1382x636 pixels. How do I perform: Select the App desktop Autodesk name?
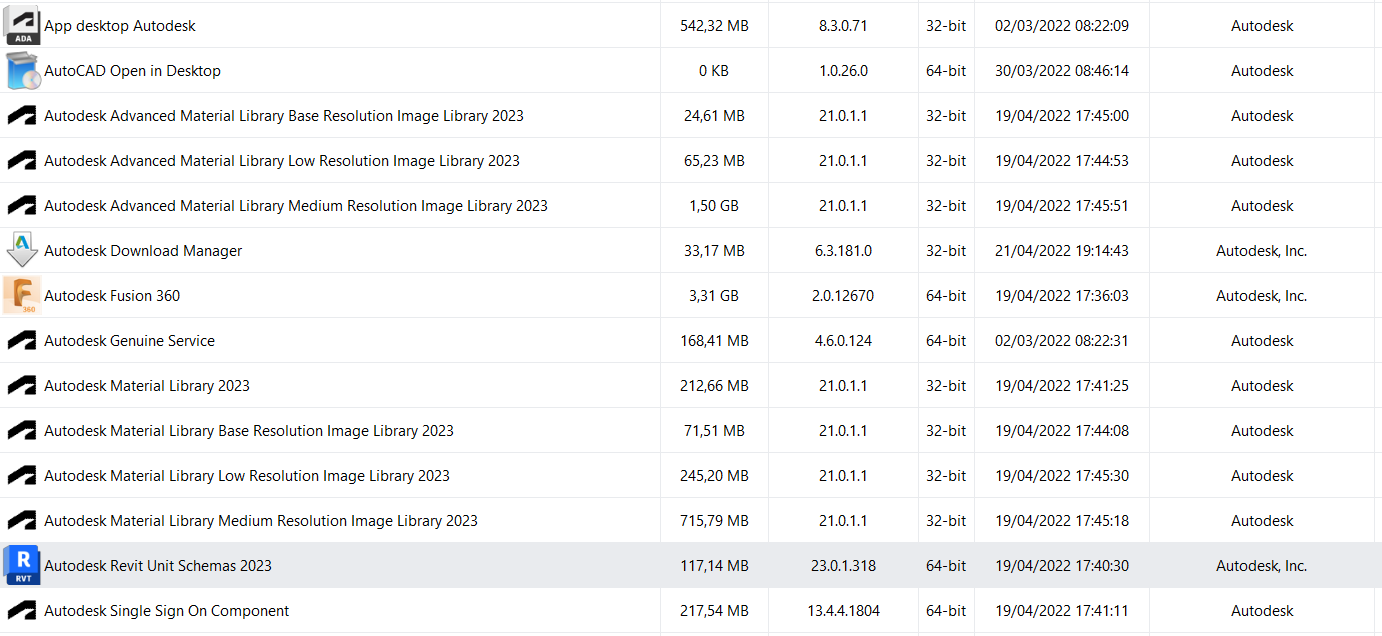(120, 26)
